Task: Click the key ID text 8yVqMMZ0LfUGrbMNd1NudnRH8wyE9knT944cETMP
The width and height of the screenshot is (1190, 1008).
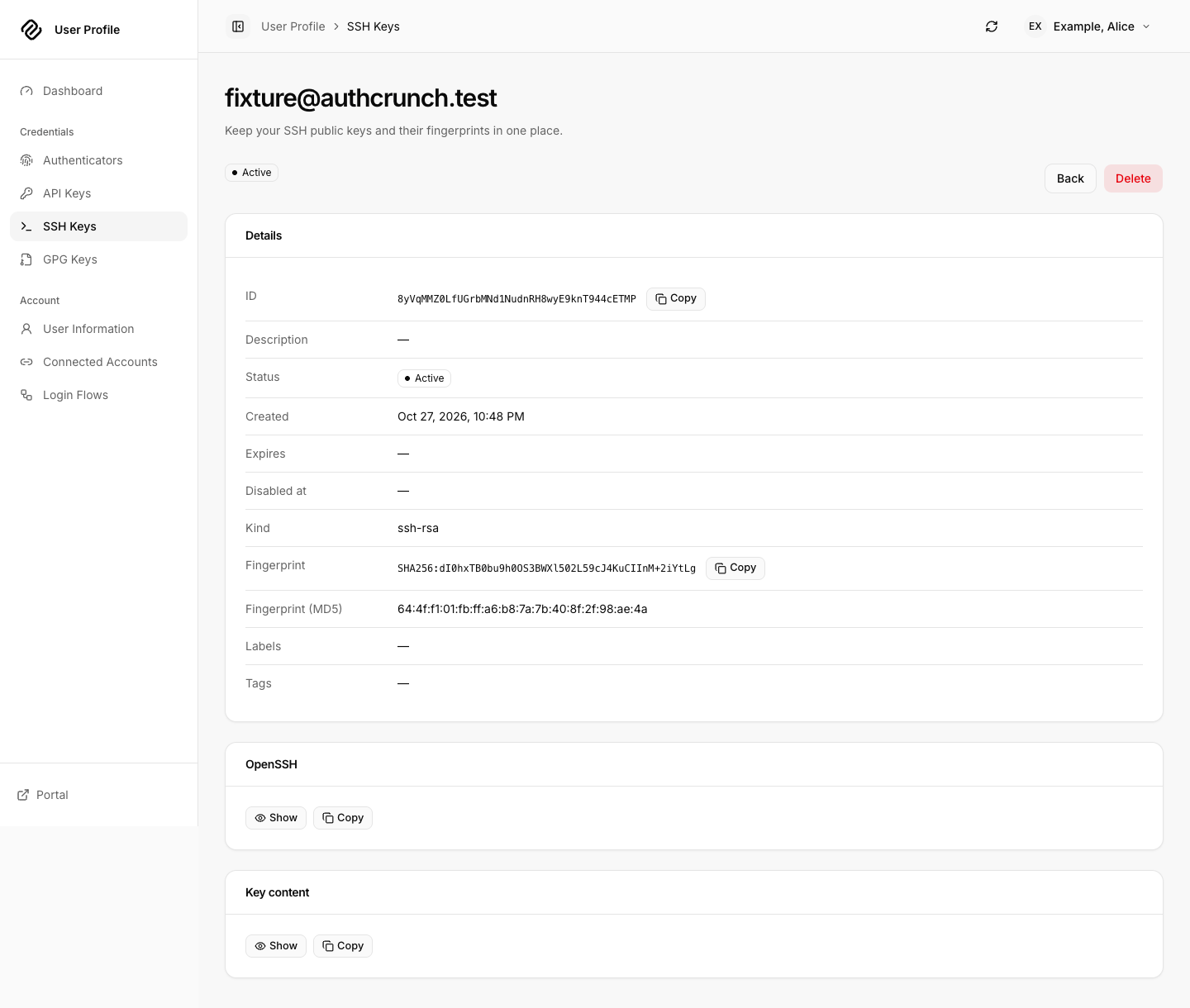Action: [516, 299]
